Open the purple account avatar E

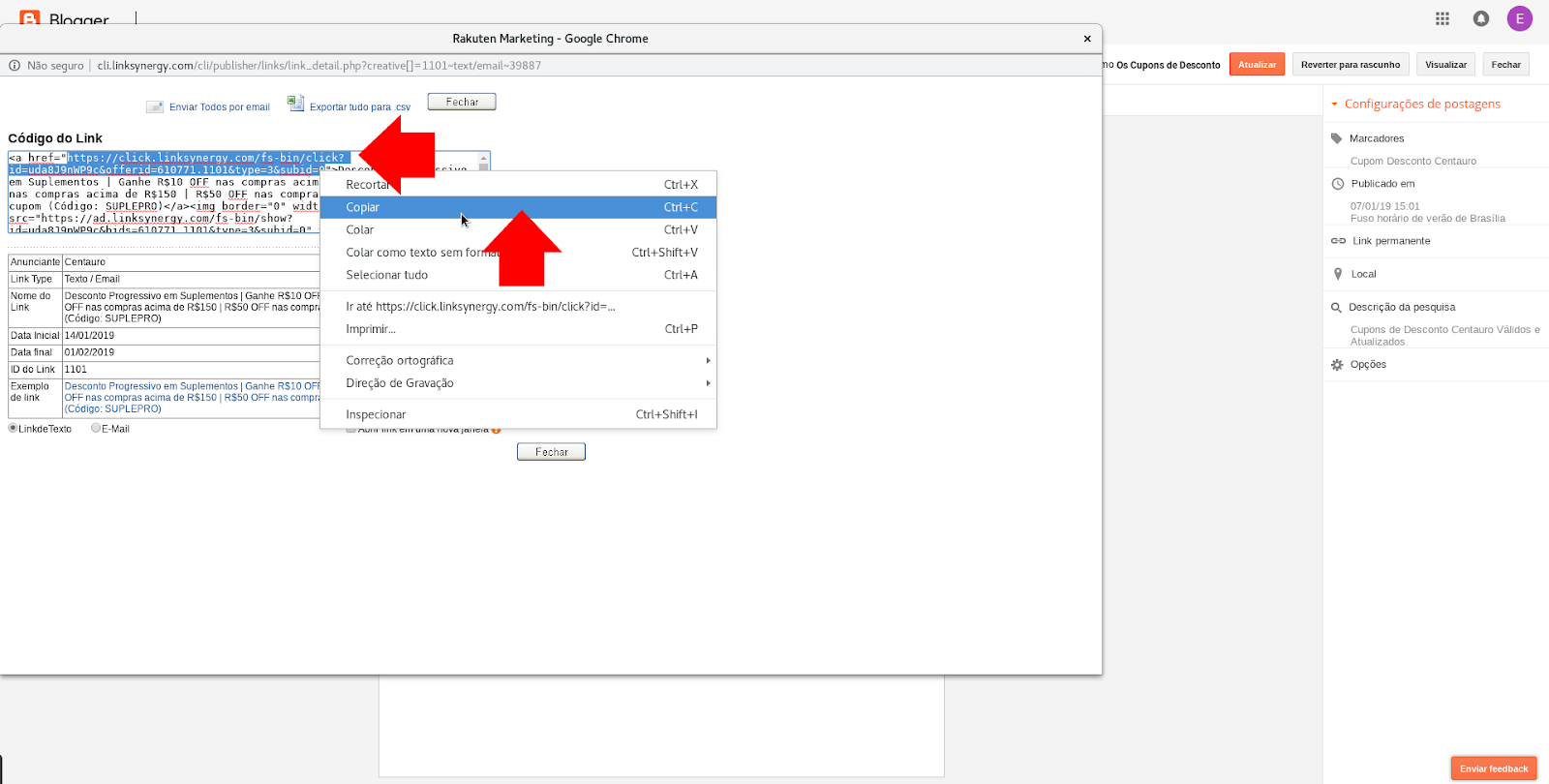coord(1520,18)
